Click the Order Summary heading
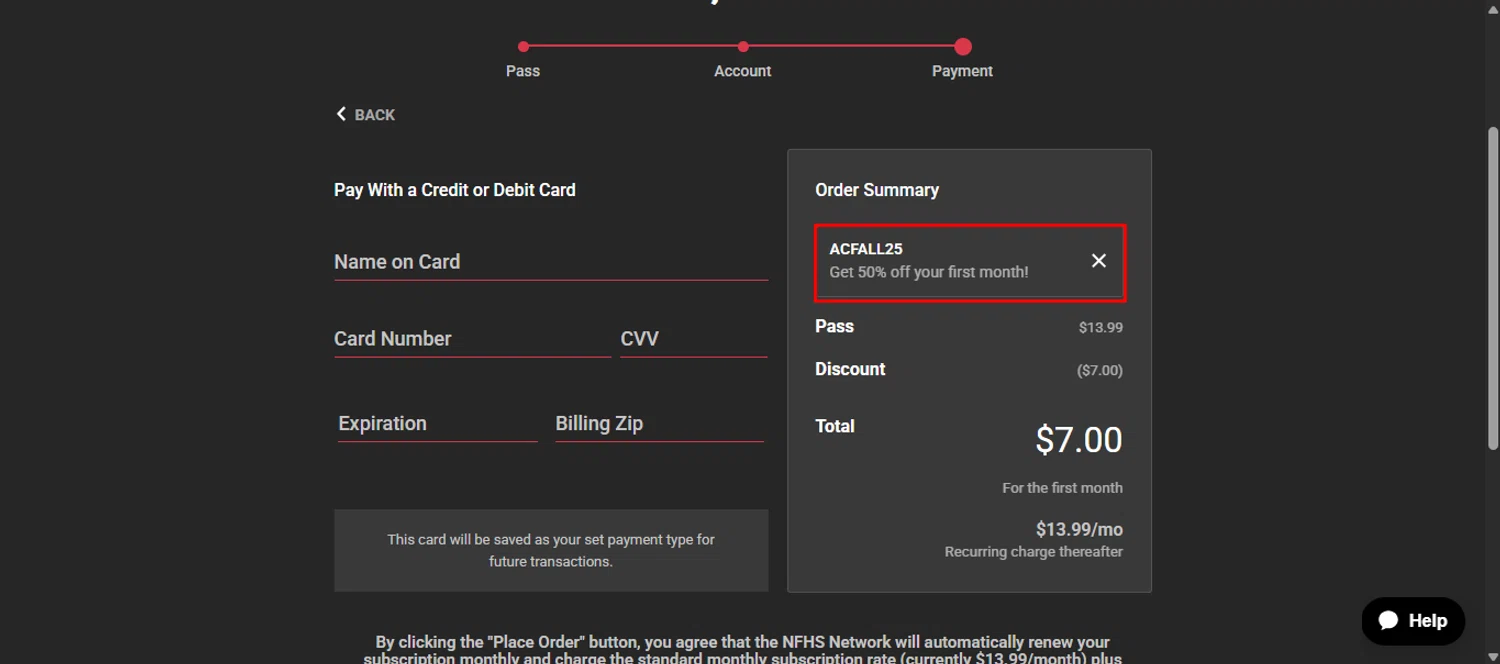Image resolution: width=1500 pixels, height=664 pixels. [x=877, y=190]
